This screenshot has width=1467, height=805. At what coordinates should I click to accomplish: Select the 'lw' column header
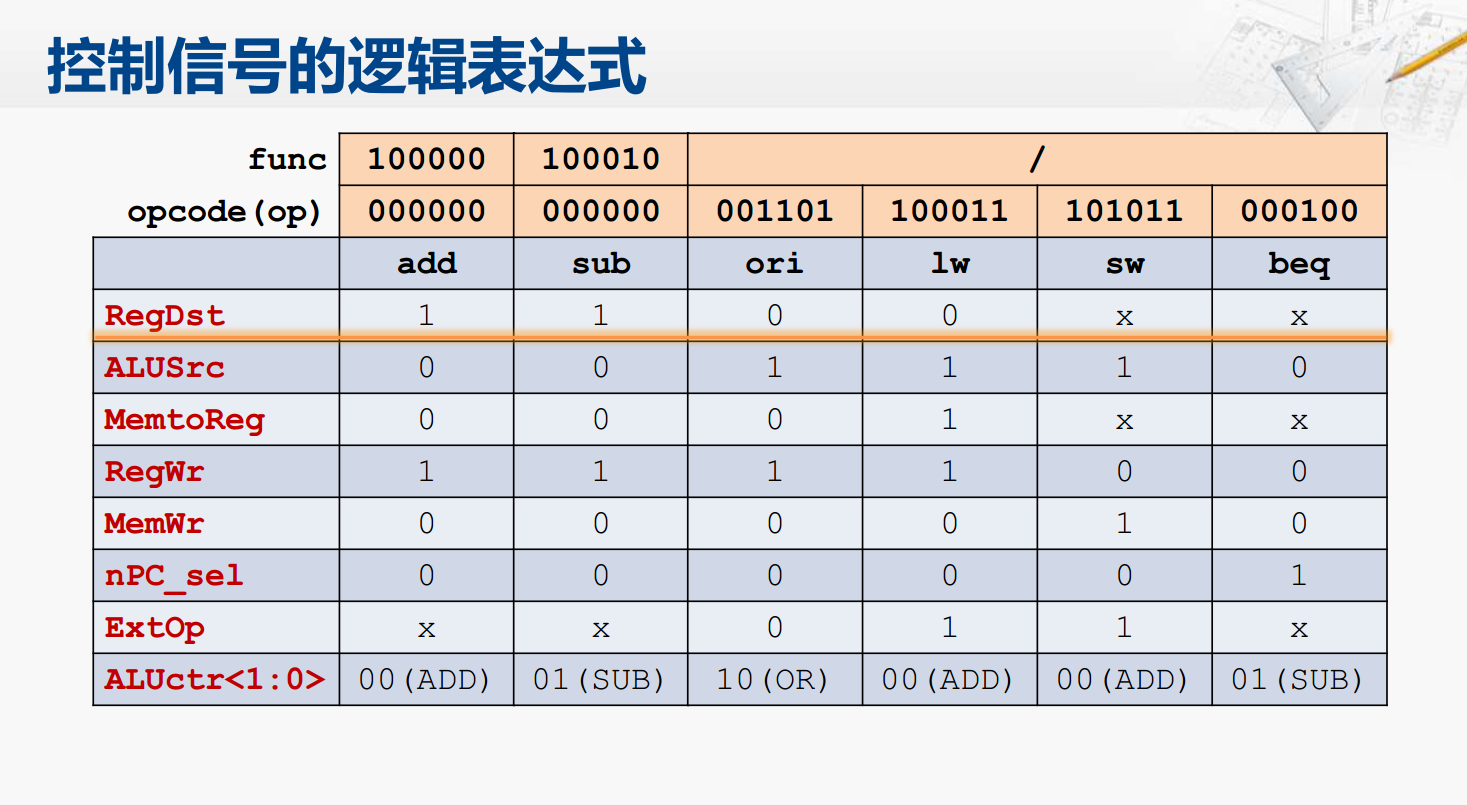click(950, 263)
